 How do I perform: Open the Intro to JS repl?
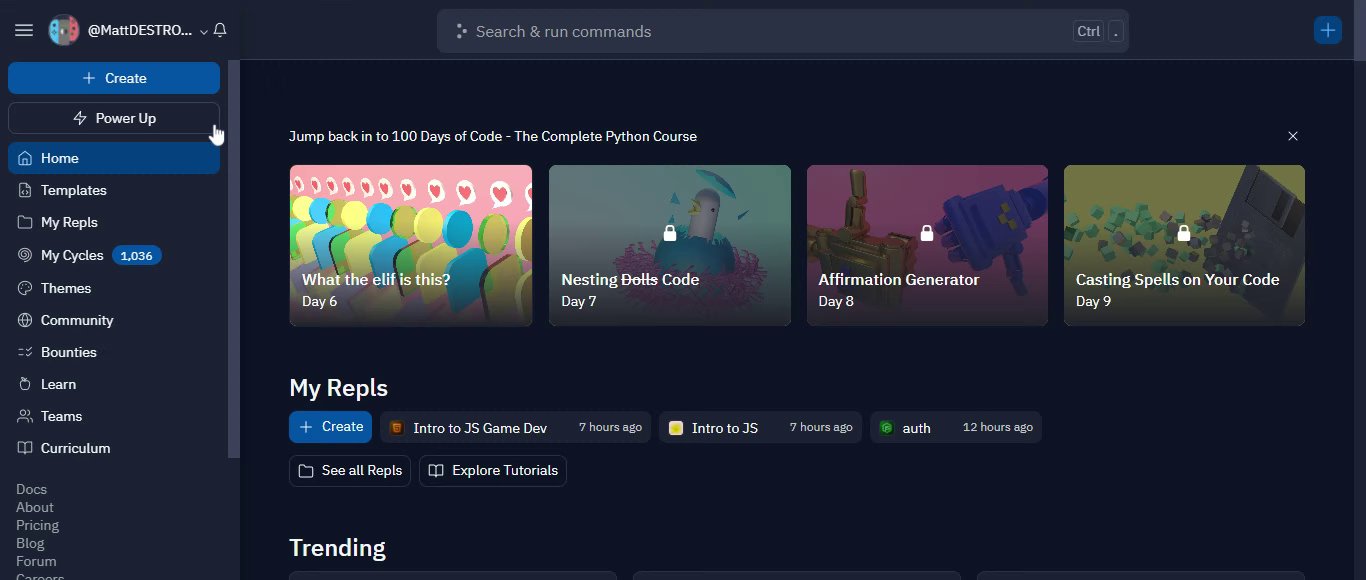(760, 427)
